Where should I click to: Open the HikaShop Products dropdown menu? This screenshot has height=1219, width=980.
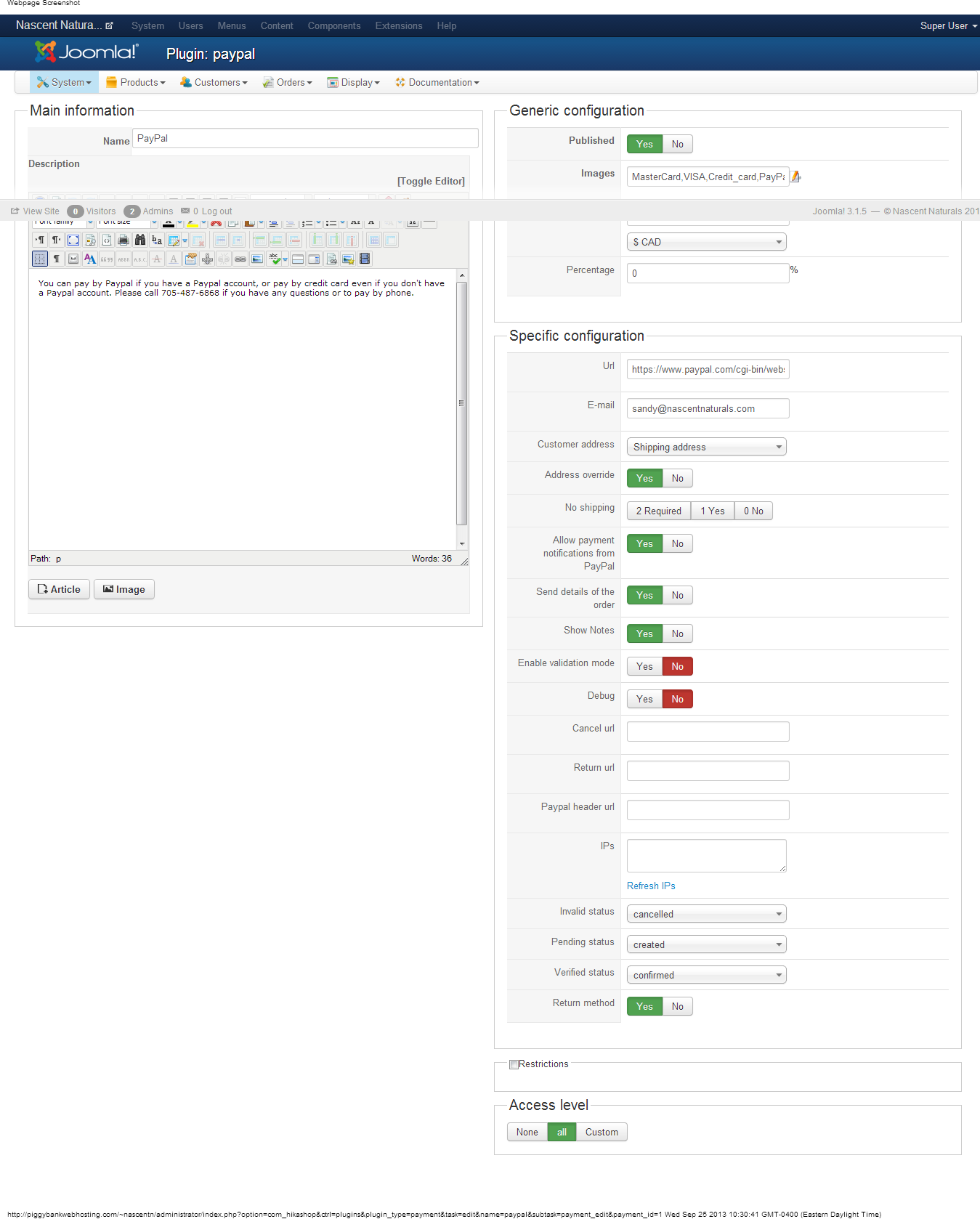coord(136,82)
